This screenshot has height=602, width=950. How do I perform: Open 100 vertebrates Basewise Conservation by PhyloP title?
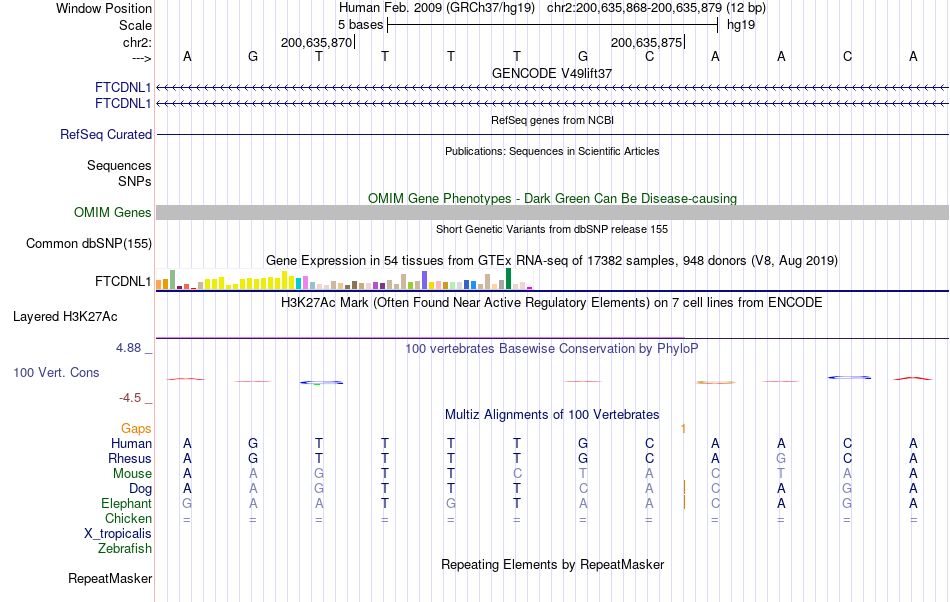[x=552, y=348]
